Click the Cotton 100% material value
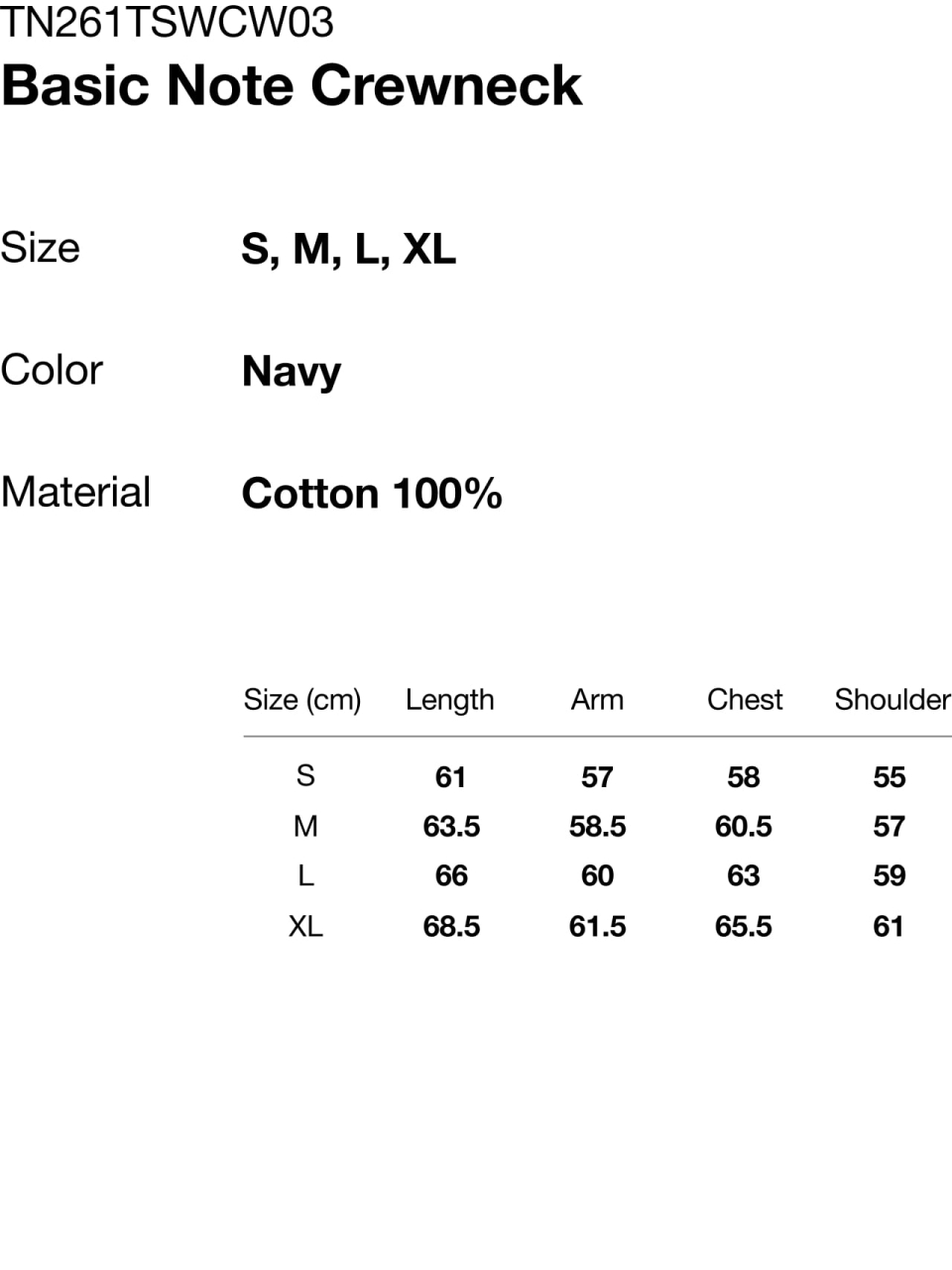The image size is (952, 1270). [372, 494]
